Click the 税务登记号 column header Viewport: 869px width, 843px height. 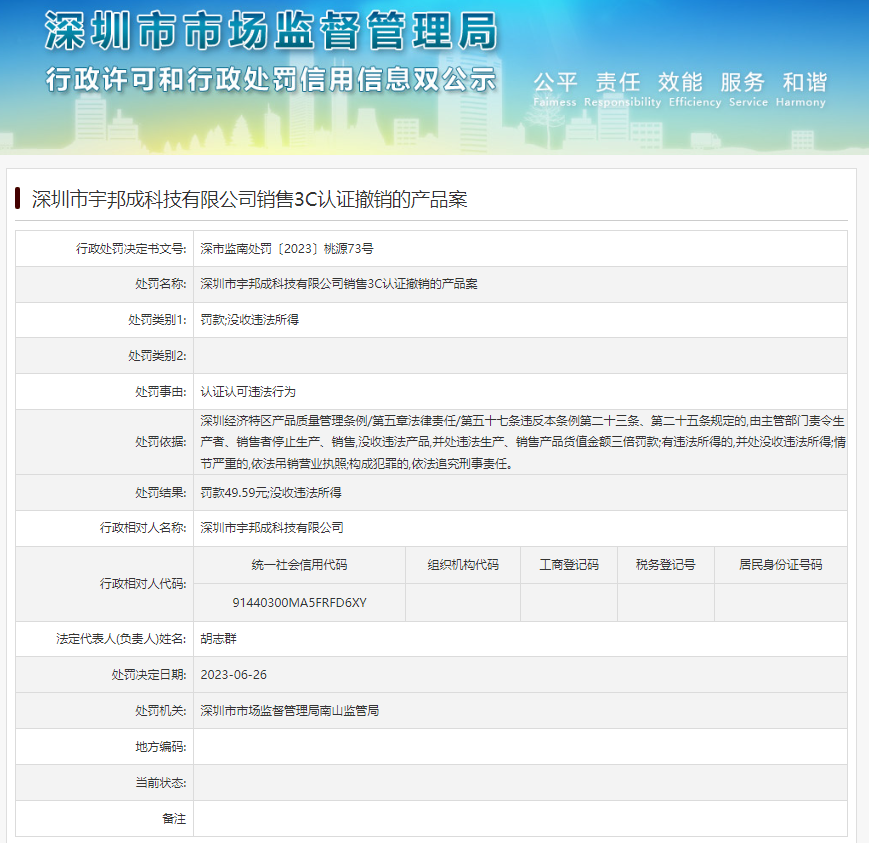pos(665,565)
